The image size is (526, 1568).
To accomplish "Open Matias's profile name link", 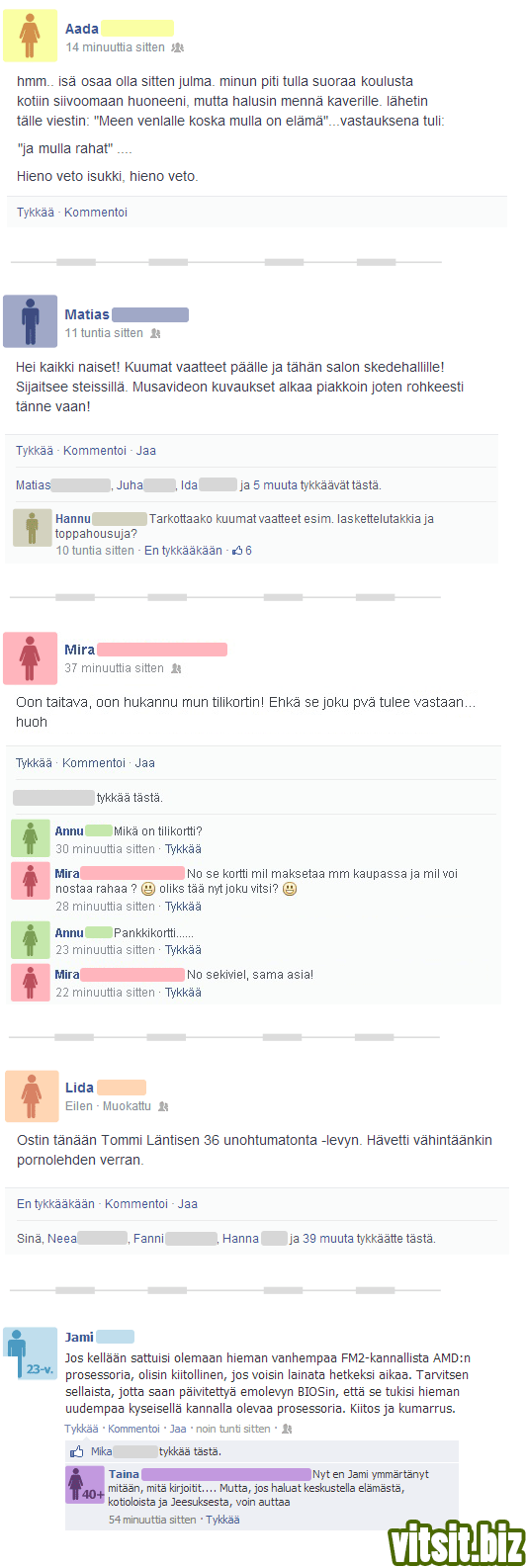I will pos(87,314).
